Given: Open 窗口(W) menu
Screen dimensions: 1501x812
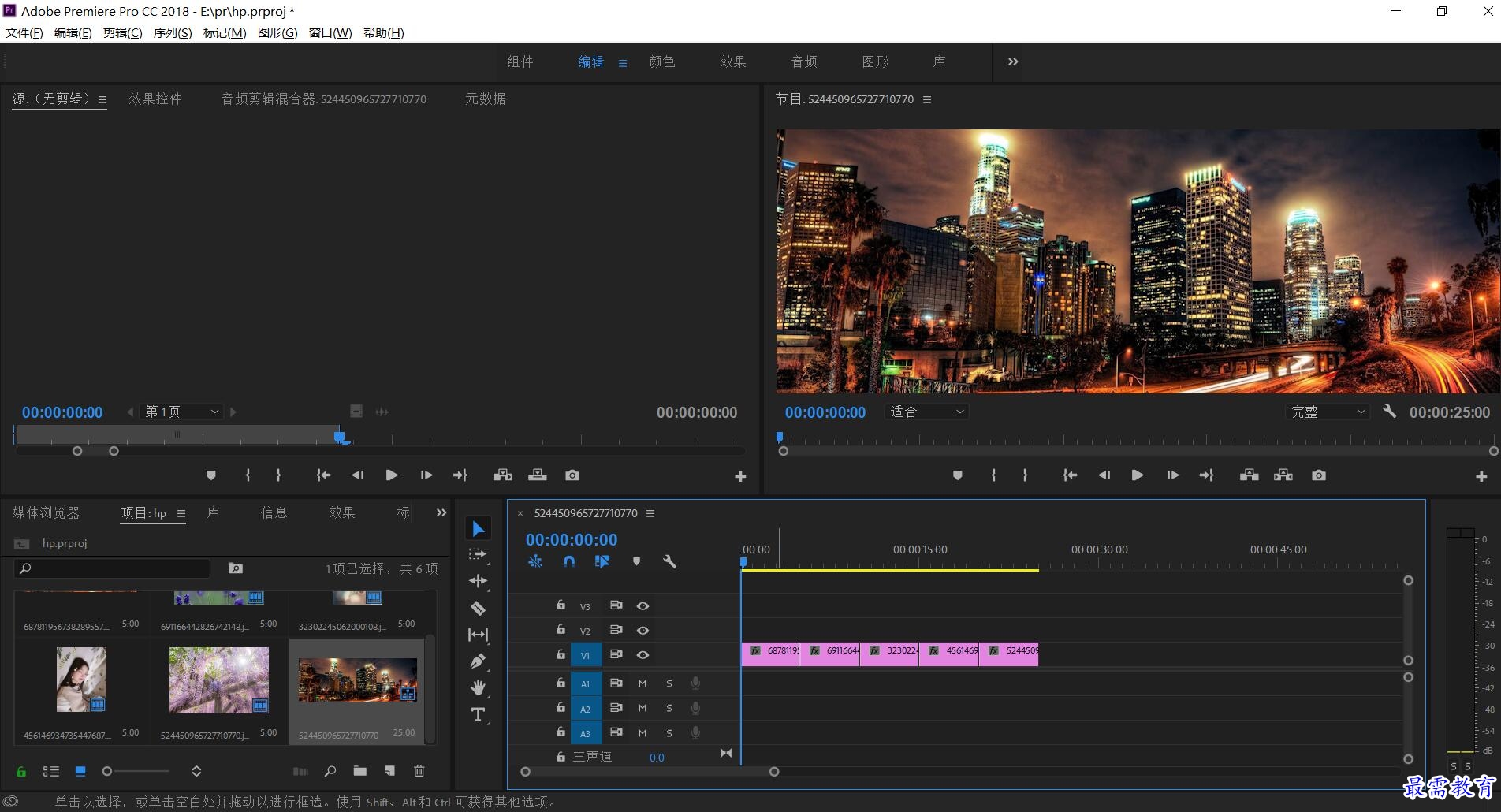Looking at the screenshot, I should click(330, 32).
